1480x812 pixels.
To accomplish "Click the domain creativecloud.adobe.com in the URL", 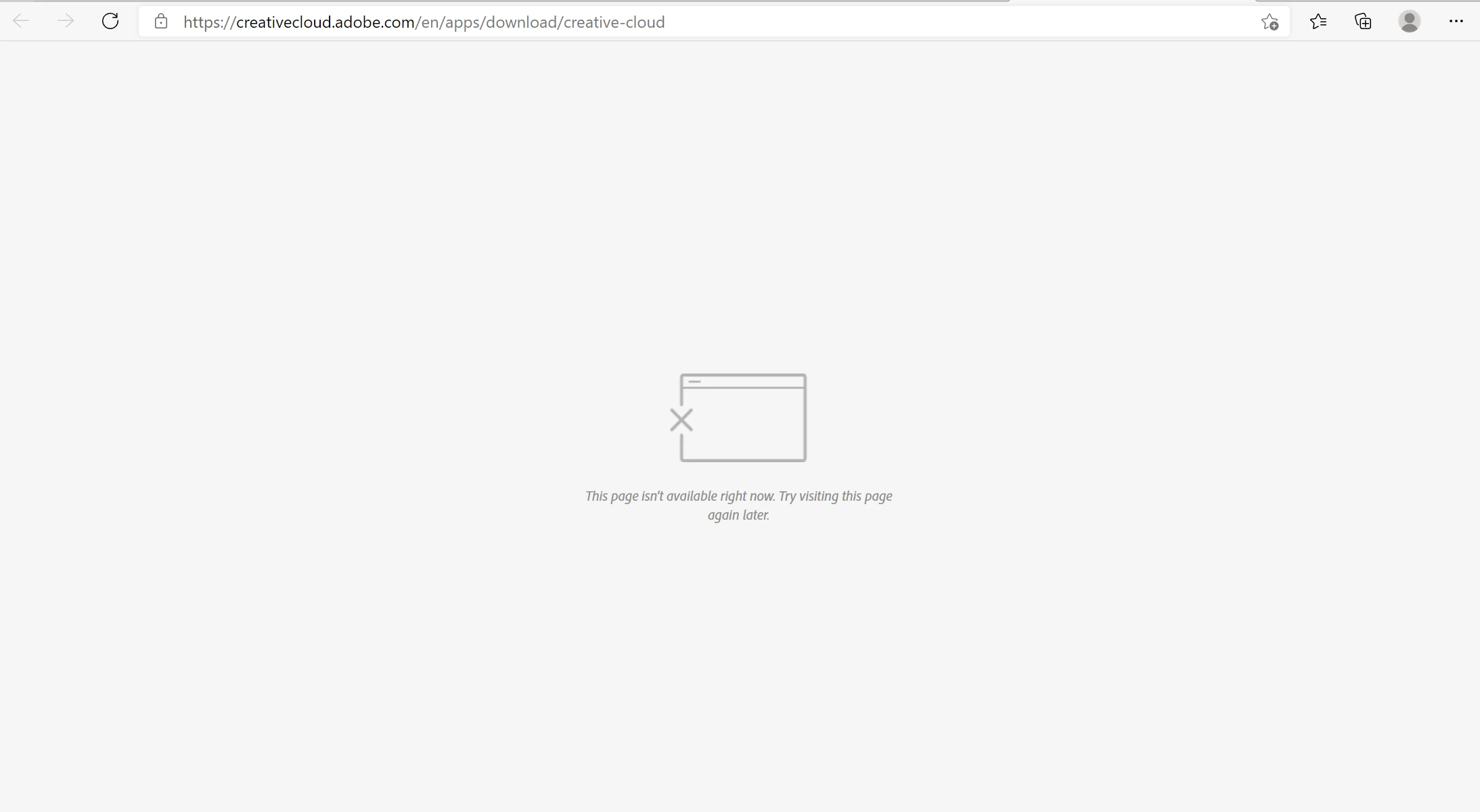I will point(325,22).
